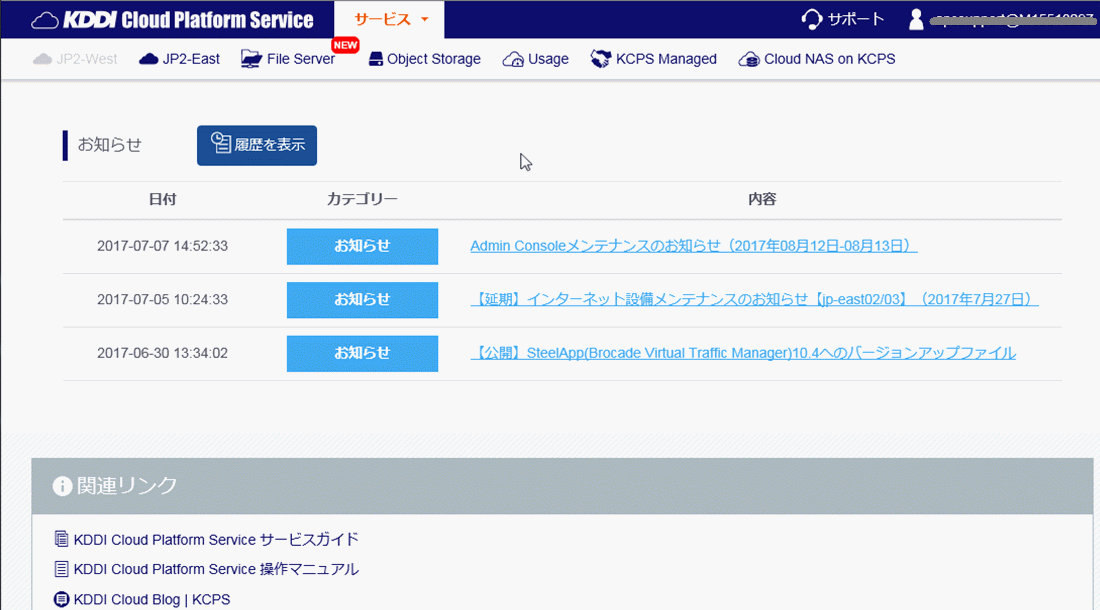Click date 2017-06-30 13:34:02
The image size is (1100, 610).
162,353
